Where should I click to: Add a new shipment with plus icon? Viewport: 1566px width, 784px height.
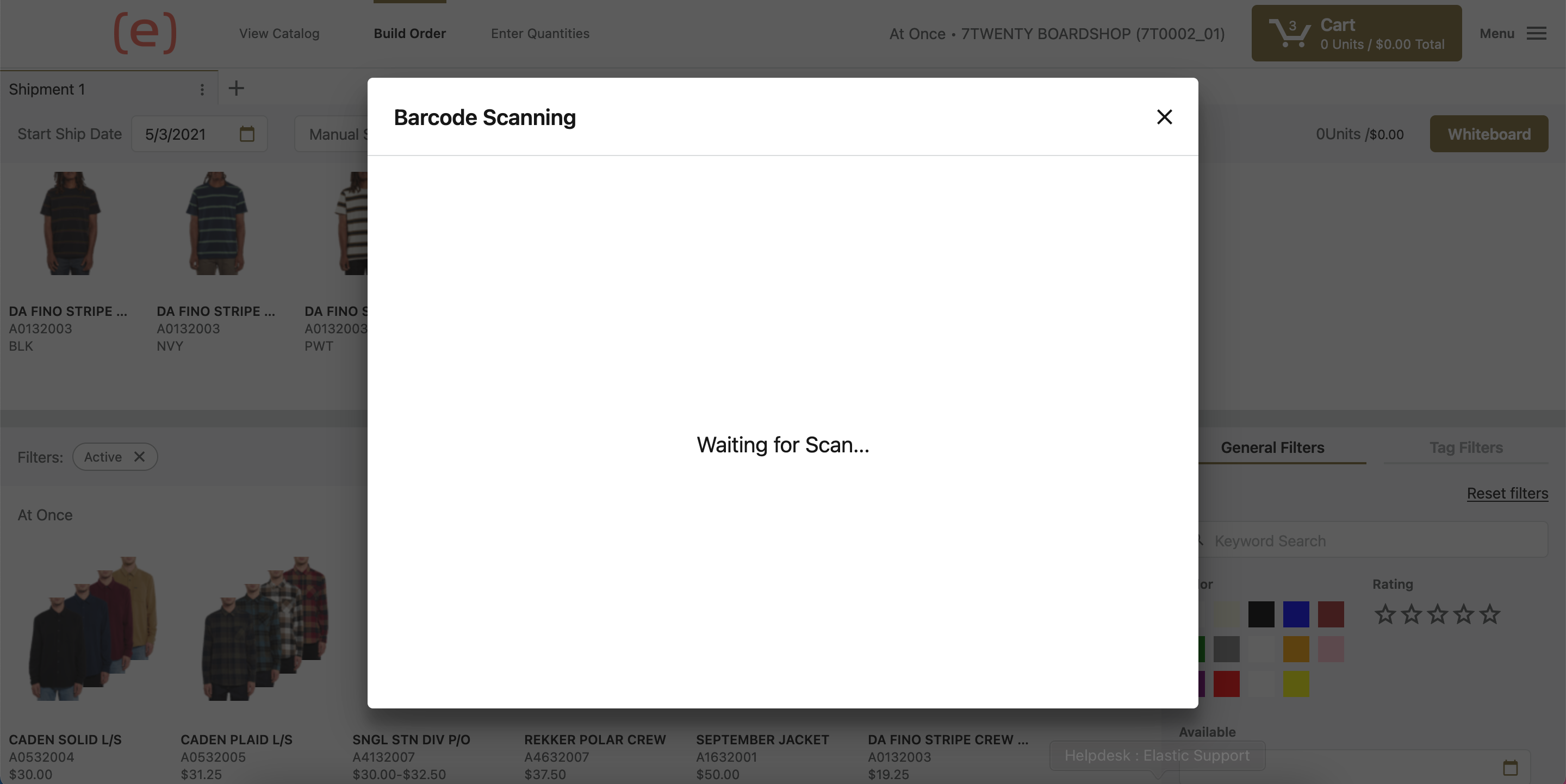pyautogui.click(x=236, y=89)
